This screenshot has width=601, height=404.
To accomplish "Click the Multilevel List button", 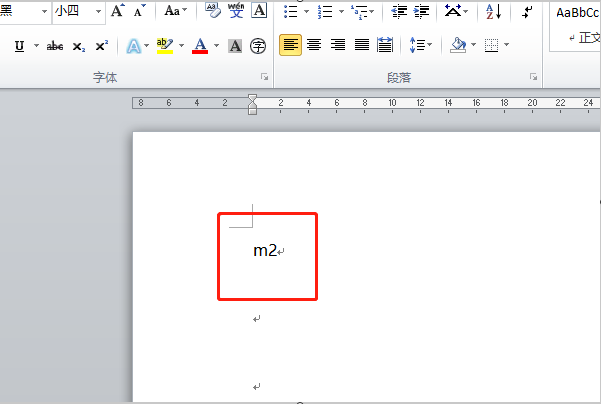I will tap(359, 12).
